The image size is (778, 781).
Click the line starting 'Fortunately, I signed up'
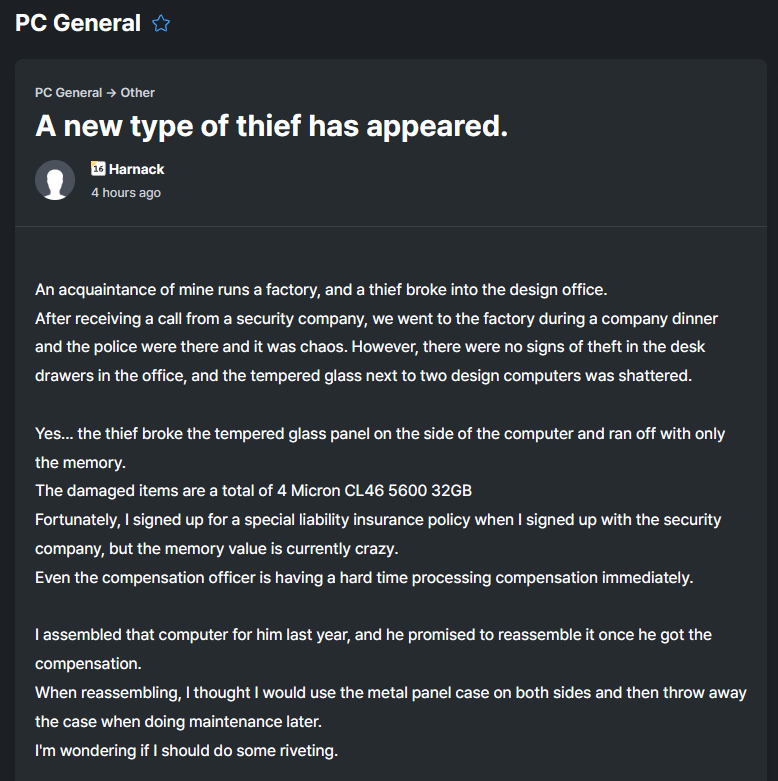pyautogui.click(x=378, y=520)
